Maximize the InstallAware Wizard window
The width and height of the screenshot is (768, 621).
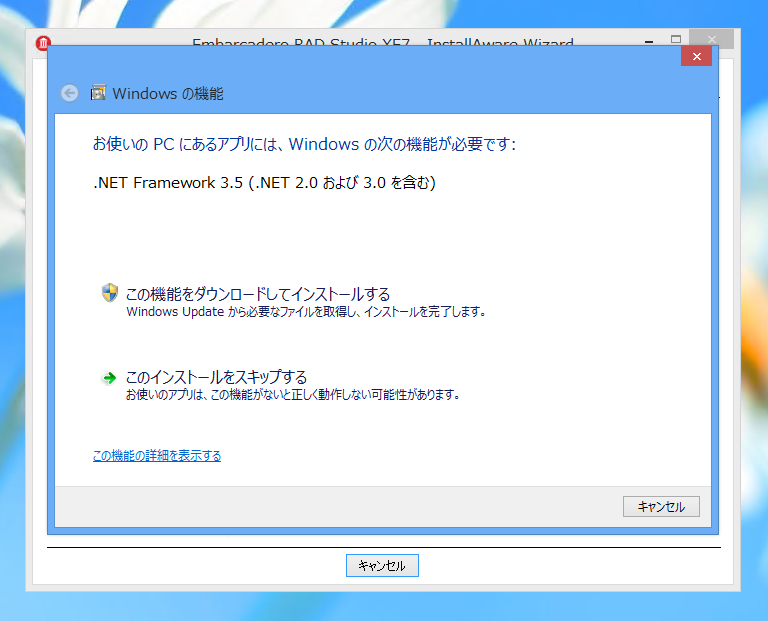pyautogui.click(x=676, y=39)
